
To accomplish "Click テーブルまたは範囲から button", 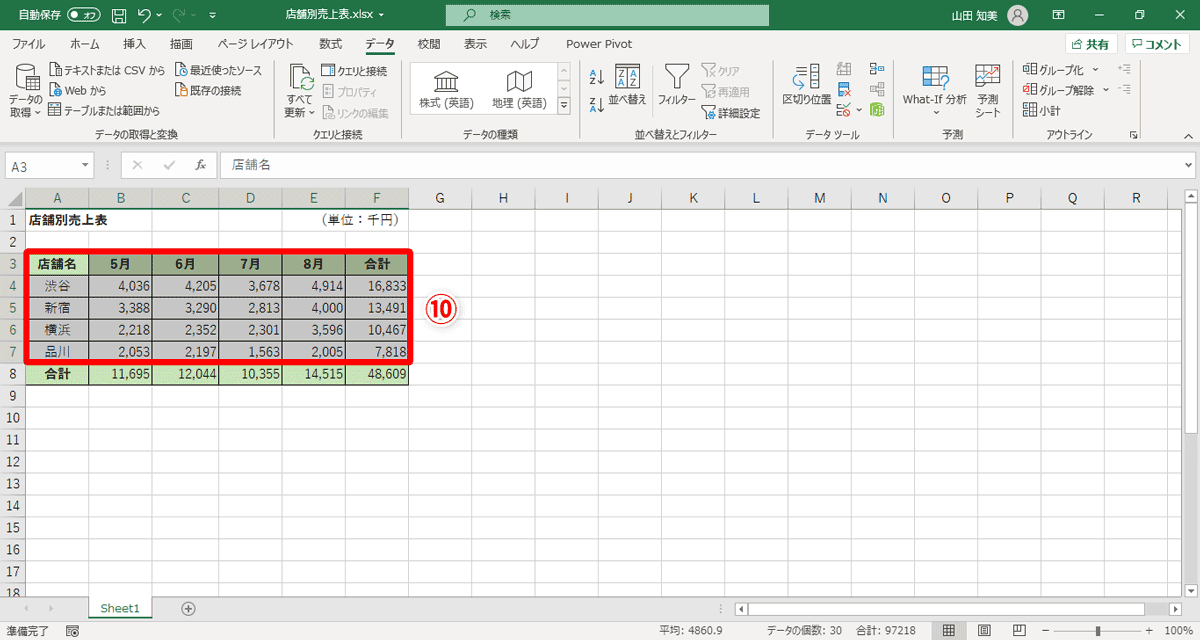I will coord(104,111).
